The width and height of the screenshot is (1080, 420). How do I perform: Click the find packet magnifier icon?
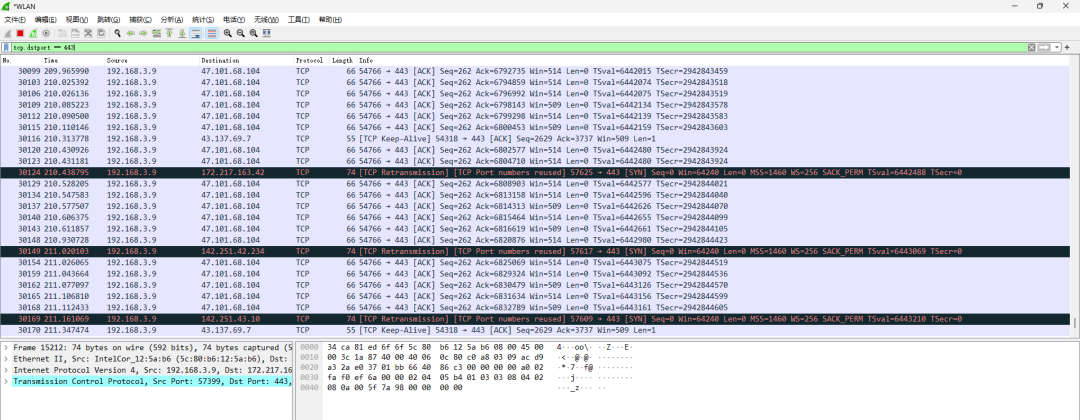(x=118, y=33)
